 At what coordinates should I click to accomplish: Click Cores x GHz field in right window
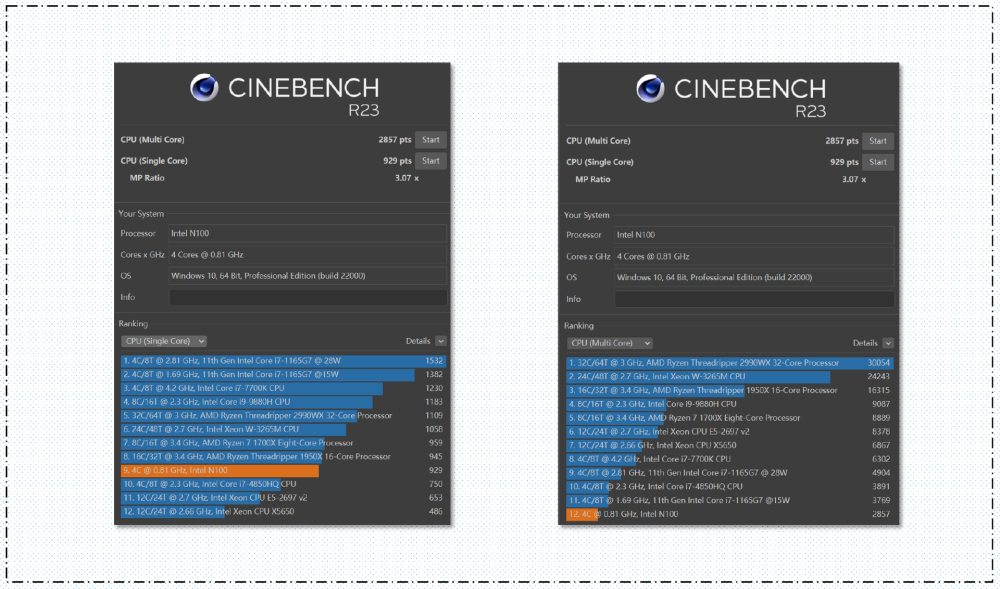[x=754, y=256]
